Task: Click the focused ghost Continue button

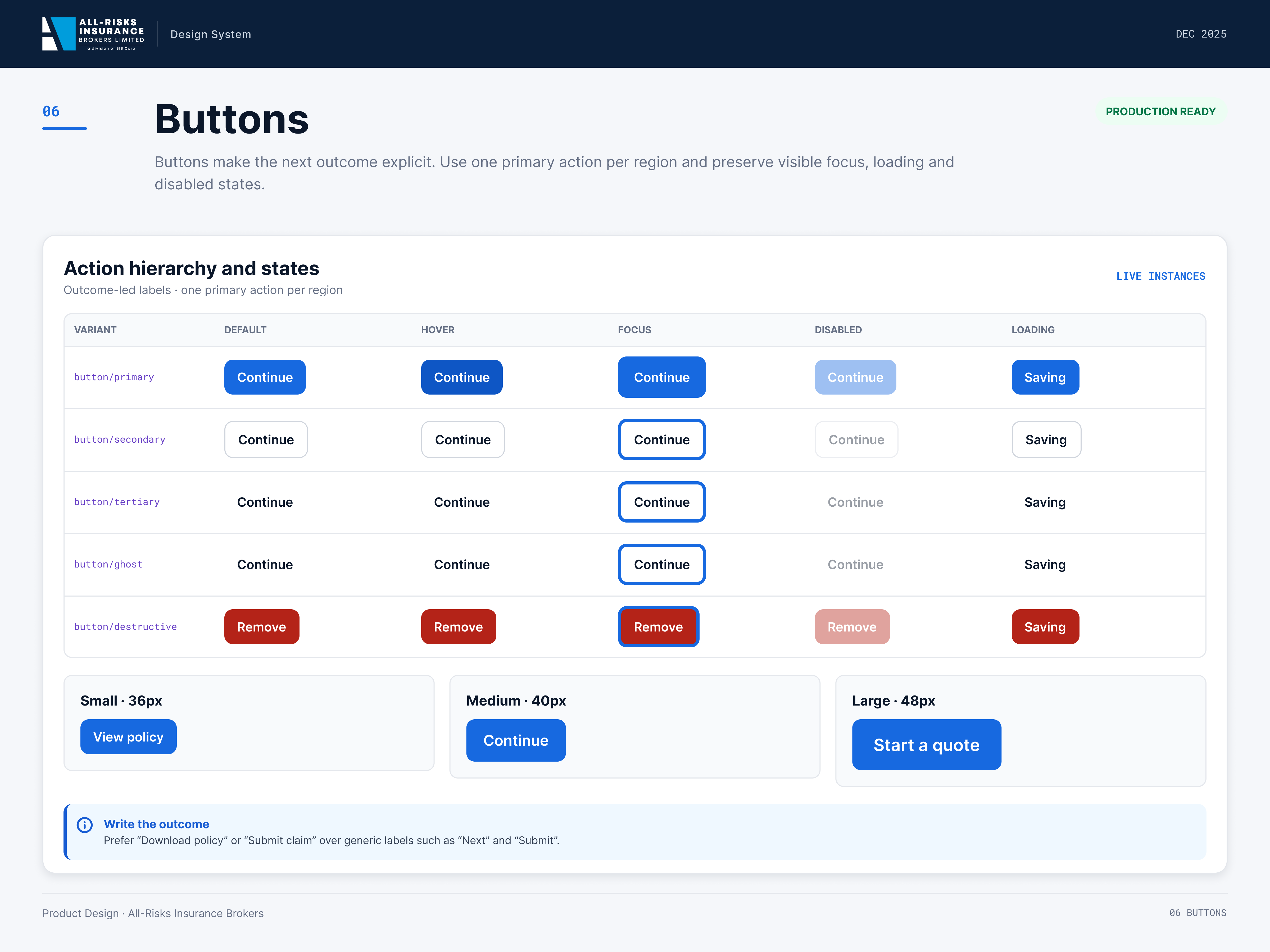Action: [661, 565]
